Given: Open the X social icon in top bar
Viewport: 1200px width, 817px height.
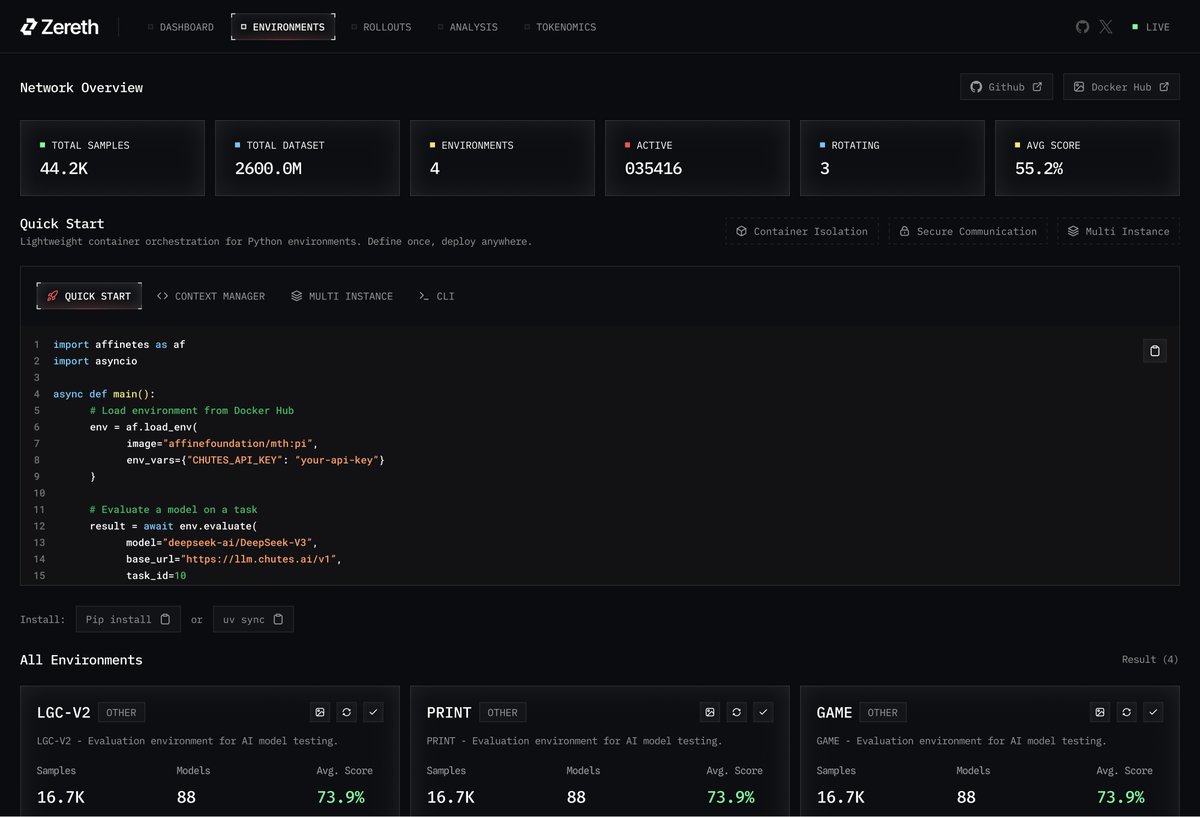Looking at the screenshot, I should [x=1105, y=27].
